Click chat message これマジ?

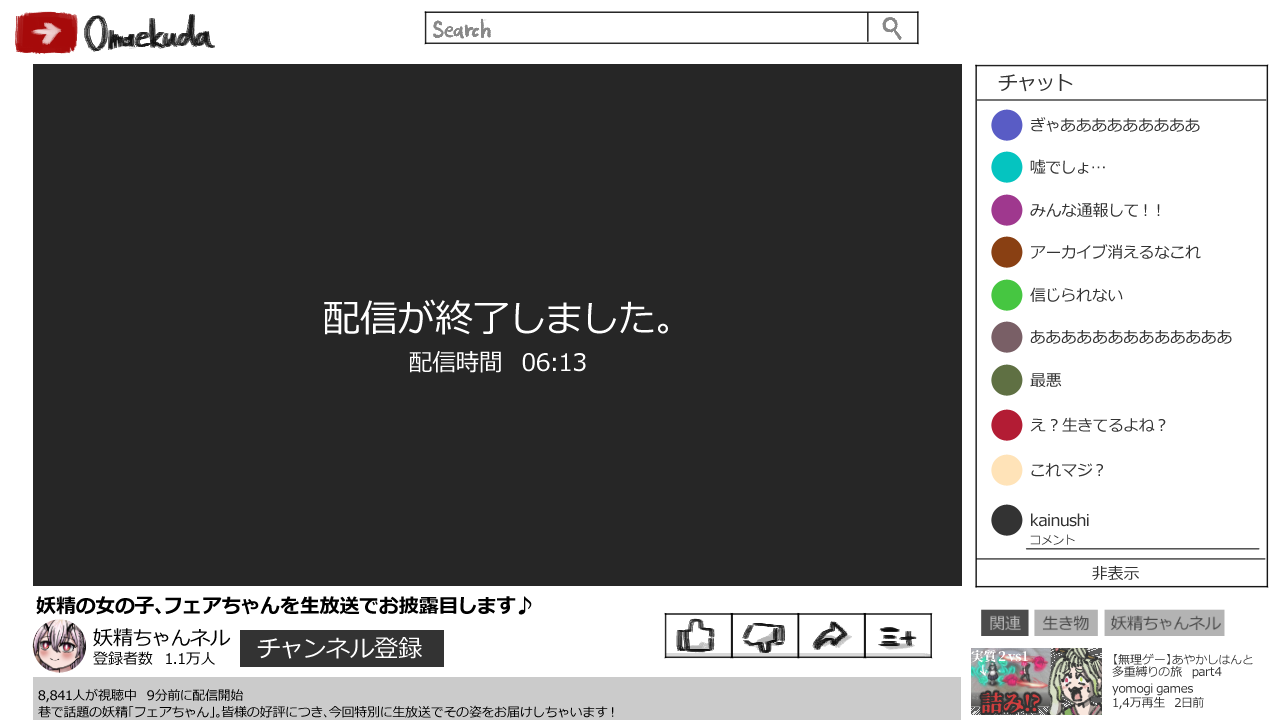(1067, 470)
